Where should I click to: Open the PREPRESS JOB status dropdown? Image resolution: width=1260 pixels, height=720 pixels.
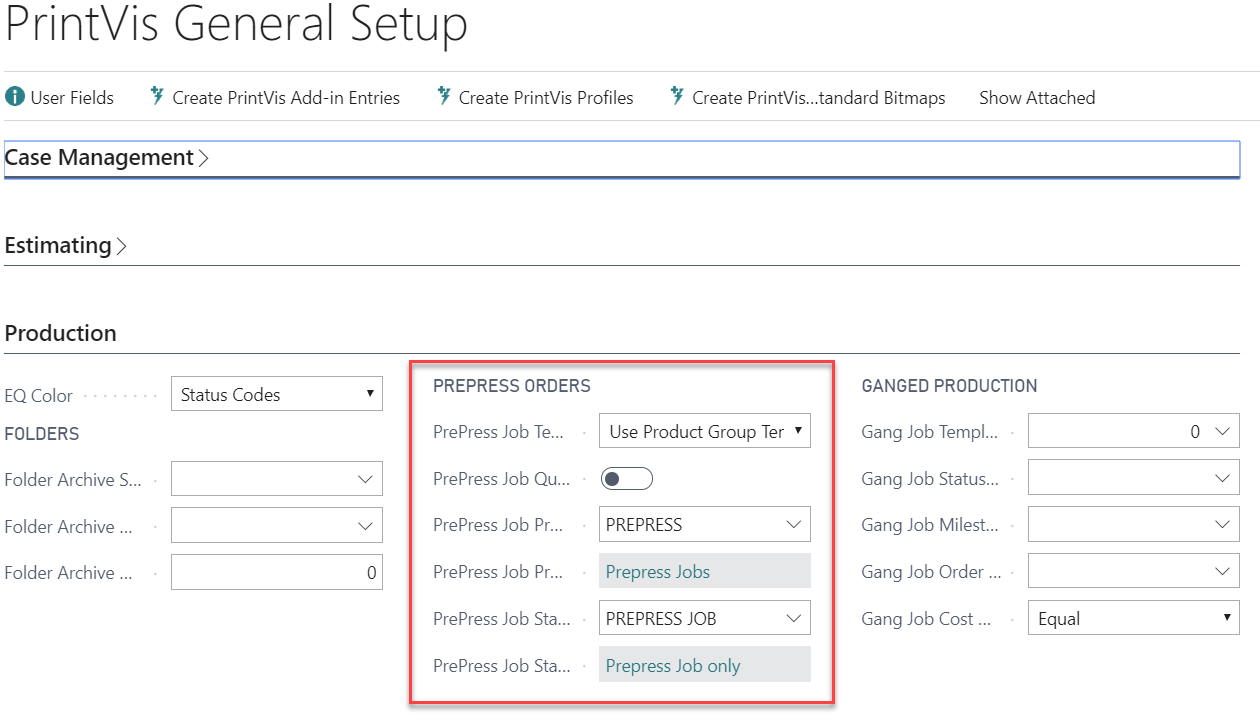click(704, 618)
